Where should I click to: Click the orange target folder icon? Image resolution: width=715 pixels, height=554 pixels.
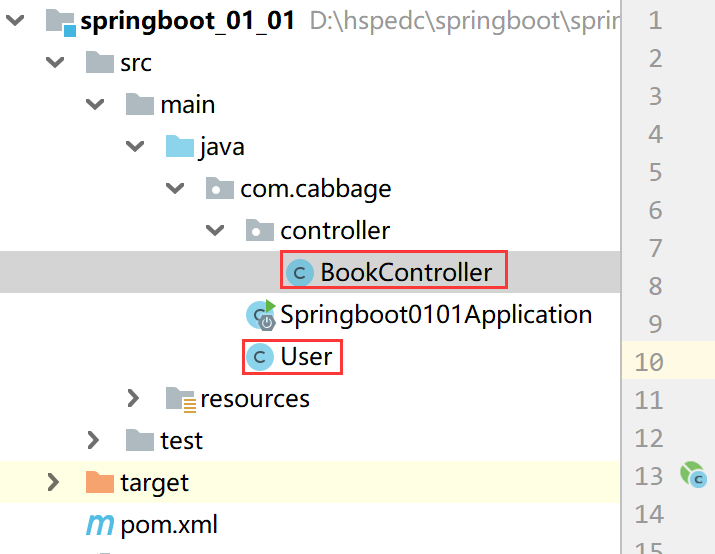[100, 483]
